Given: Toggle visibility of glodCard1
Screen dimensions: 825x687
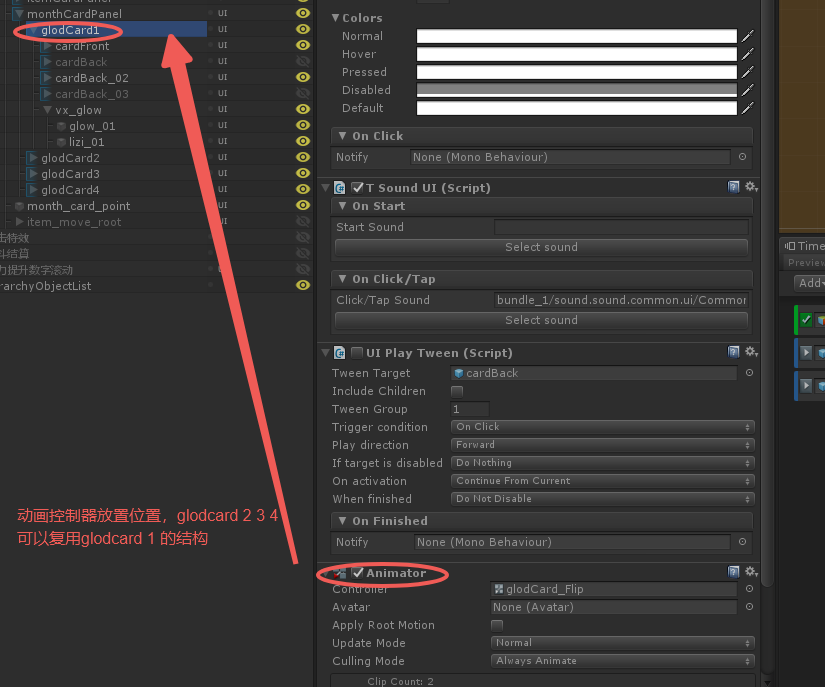Looking at the screenshot, I should pos(303,29).
